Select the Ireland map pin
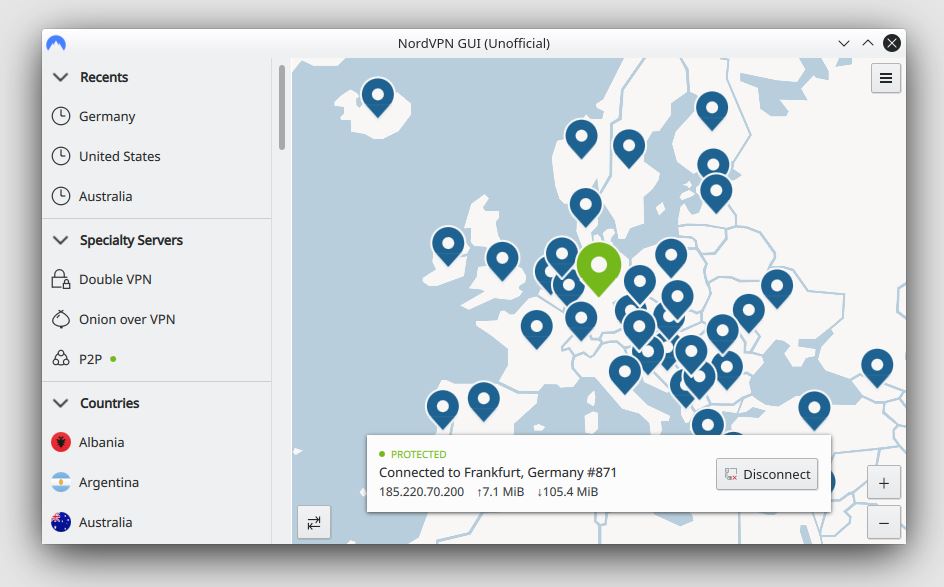This screenshot has height=587, width=944. 448,246
